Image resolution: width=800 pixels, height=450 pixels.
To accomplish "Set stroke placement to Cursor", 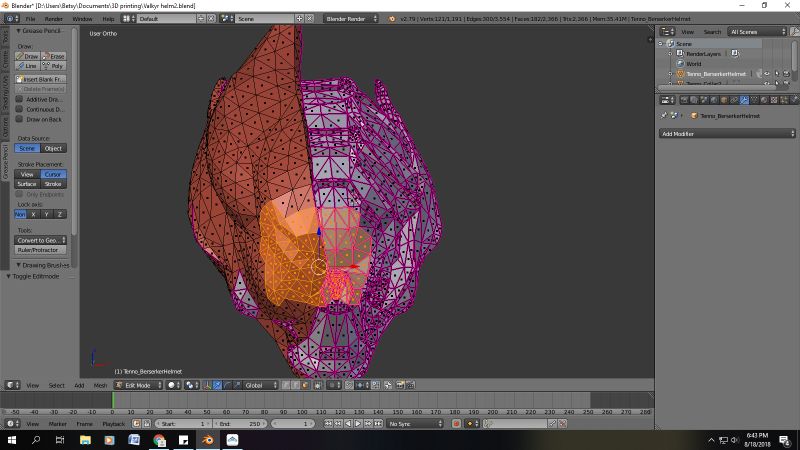I will point(54,174).
